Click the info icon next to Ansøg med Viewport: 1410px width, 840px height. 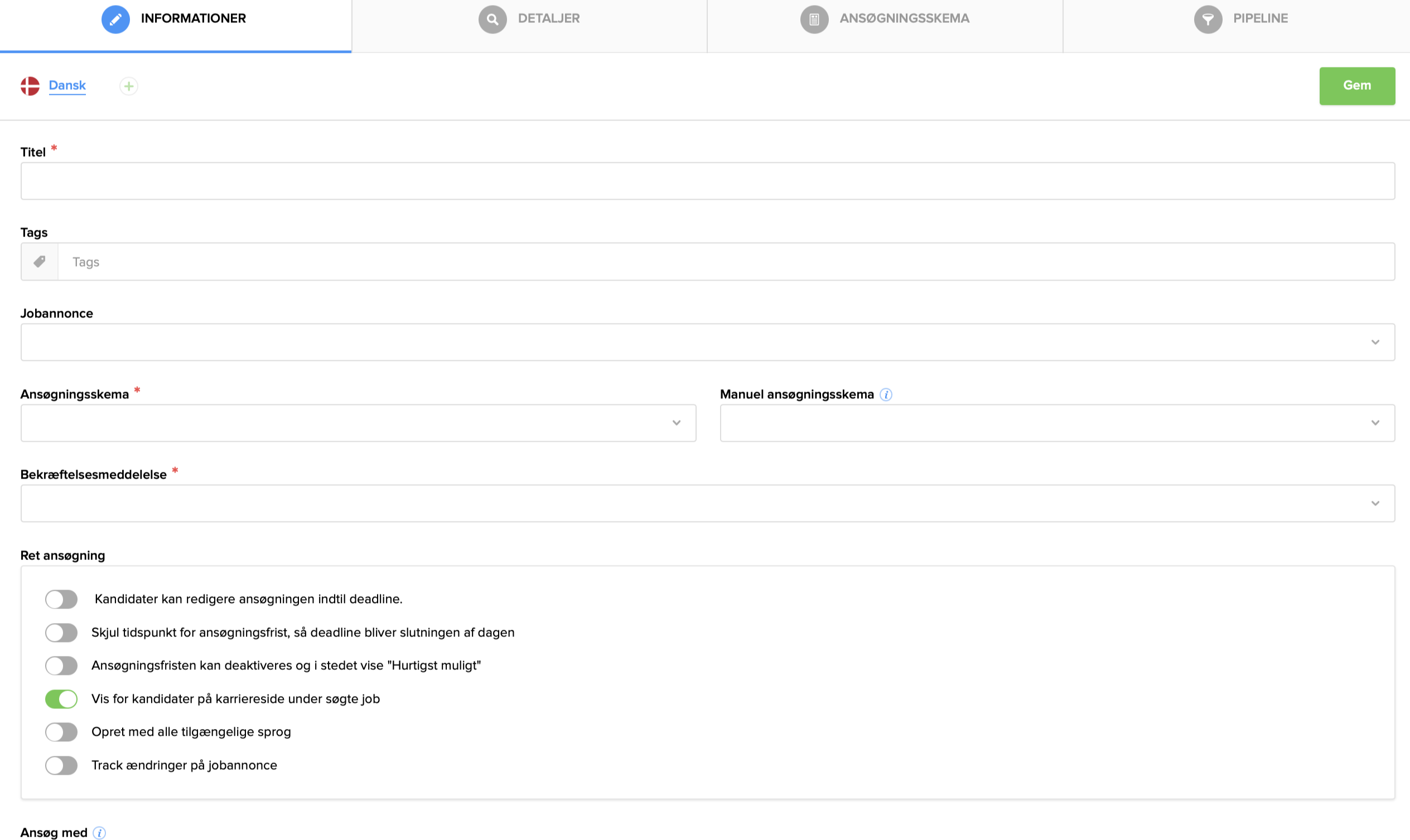(x=99, y=833)
